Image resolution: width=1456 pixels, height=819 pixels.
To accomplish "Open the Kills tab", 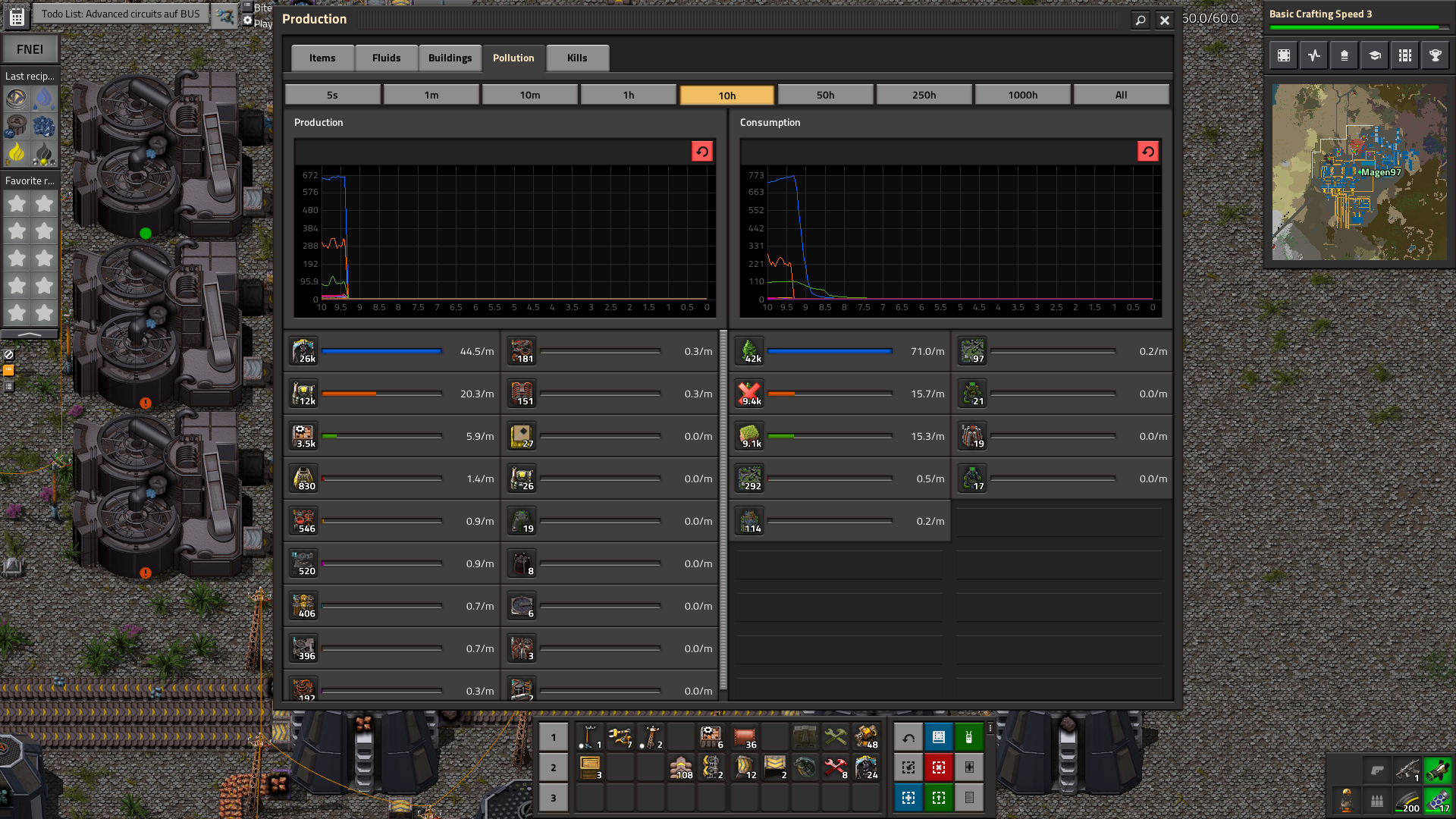I will [x=577, y=58].
